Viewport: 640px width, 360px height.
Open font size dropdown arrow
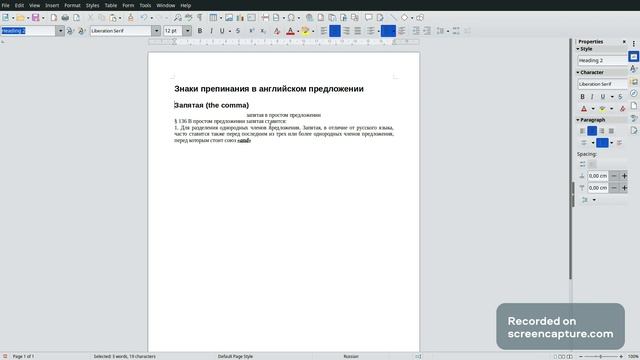point(187,31)
